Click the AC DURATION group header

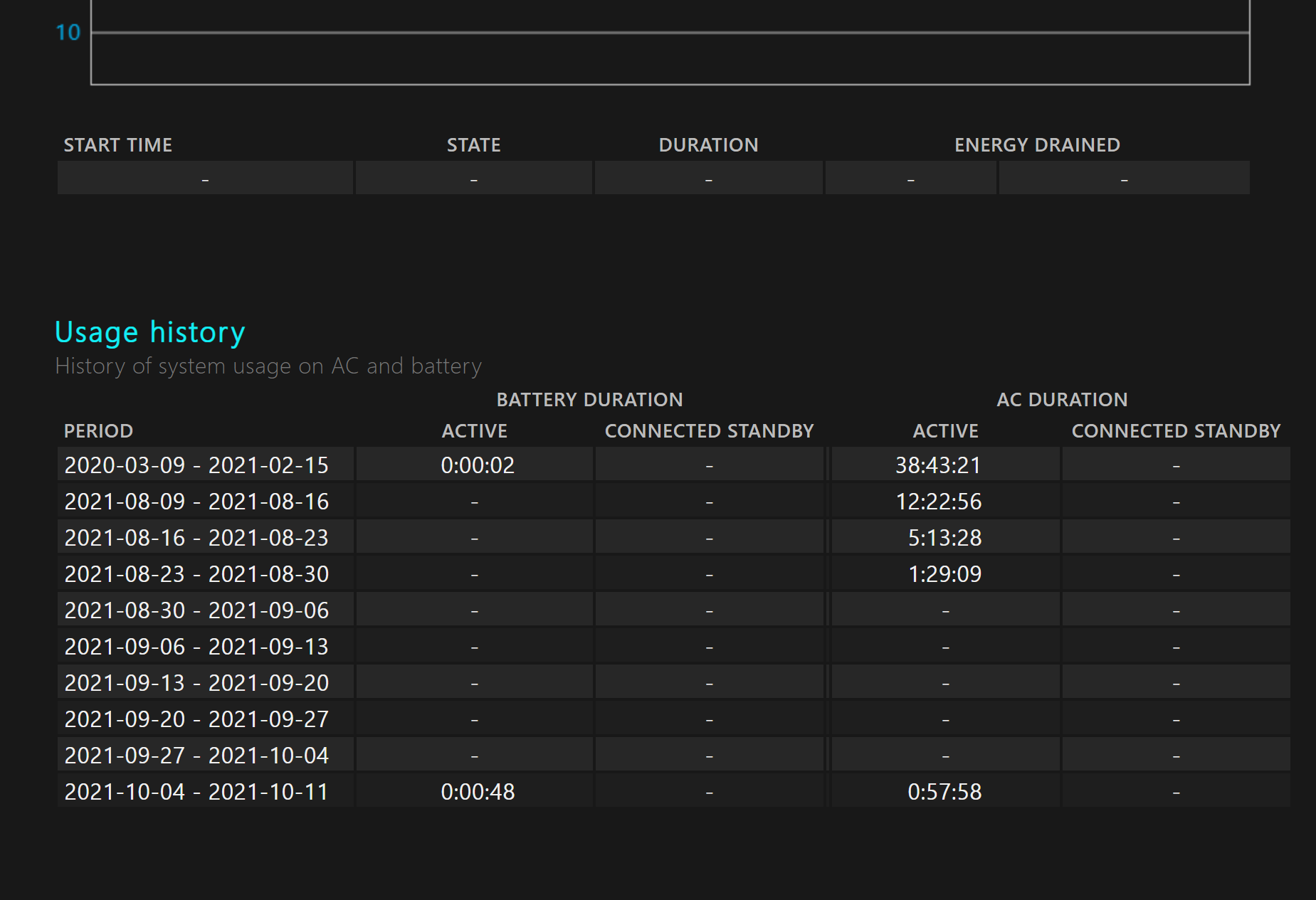(1061, 400)
